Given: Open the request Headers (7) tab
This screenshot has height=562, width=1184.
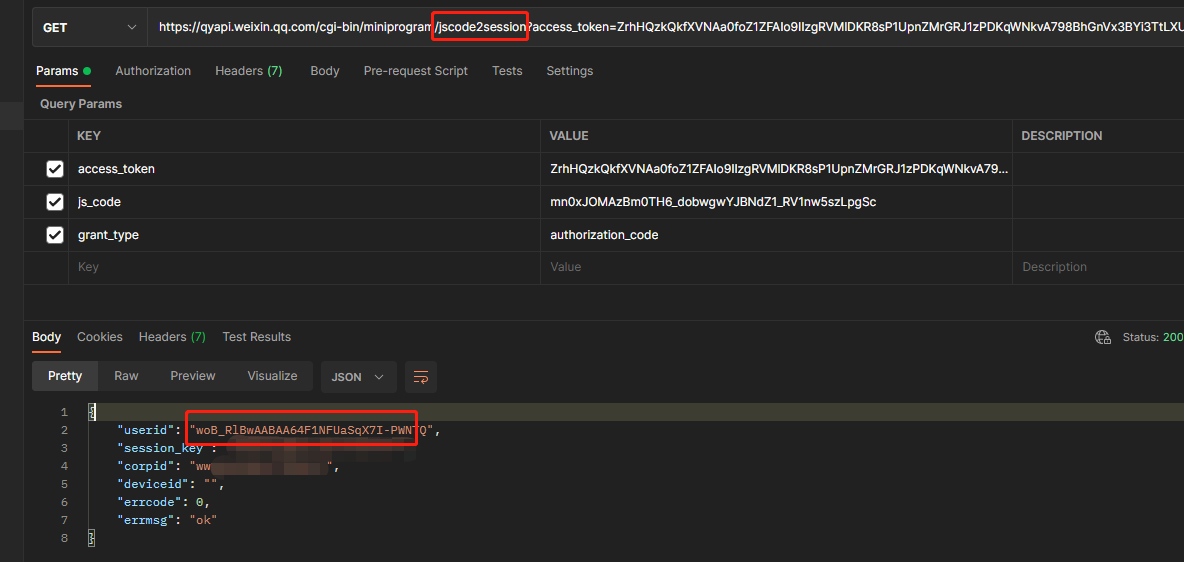Looking at the screenshot, I should (x=248, y=71).
